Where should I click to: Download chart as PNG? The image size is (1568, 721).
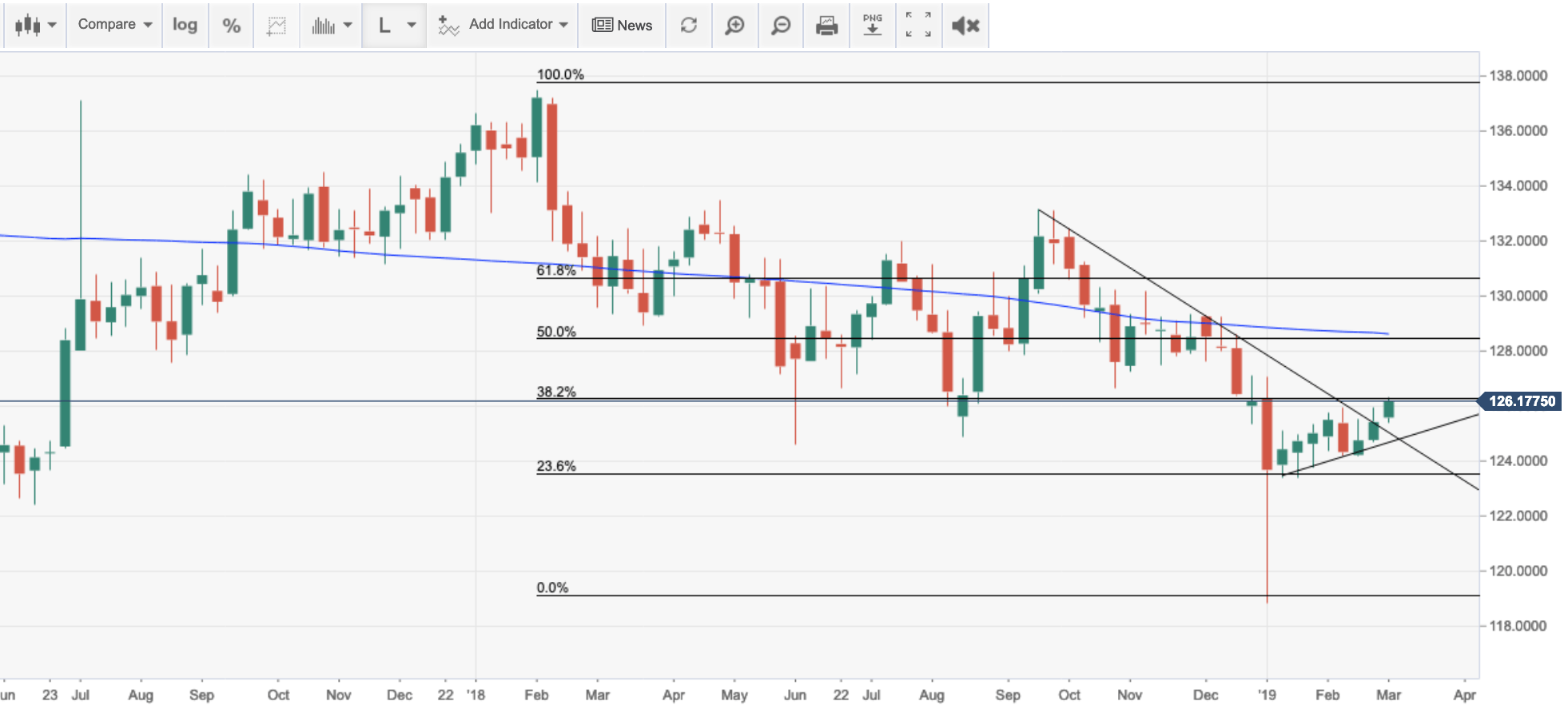(x=873, y=25)
